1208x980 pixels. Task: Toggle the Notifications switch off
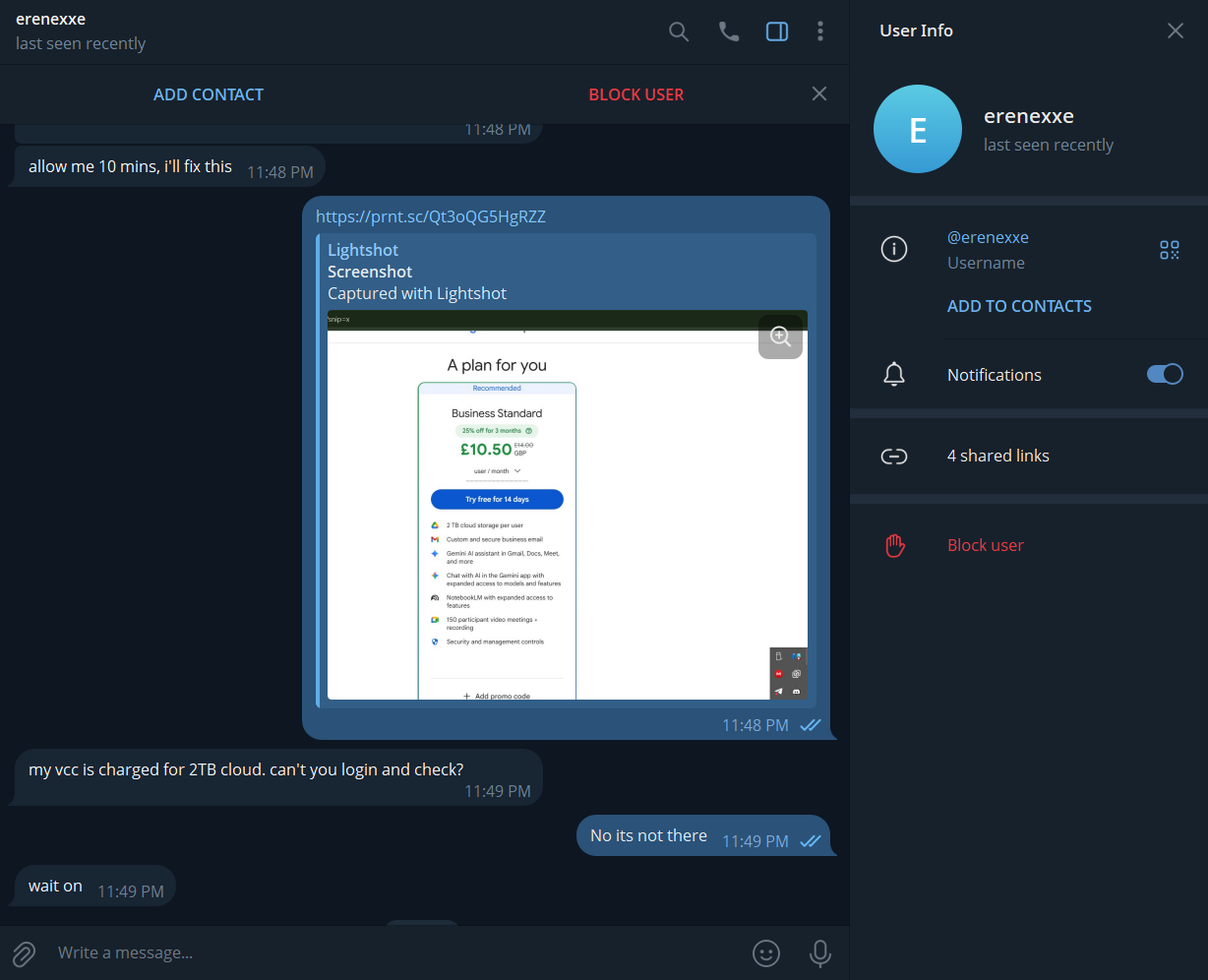[1165, 374]
